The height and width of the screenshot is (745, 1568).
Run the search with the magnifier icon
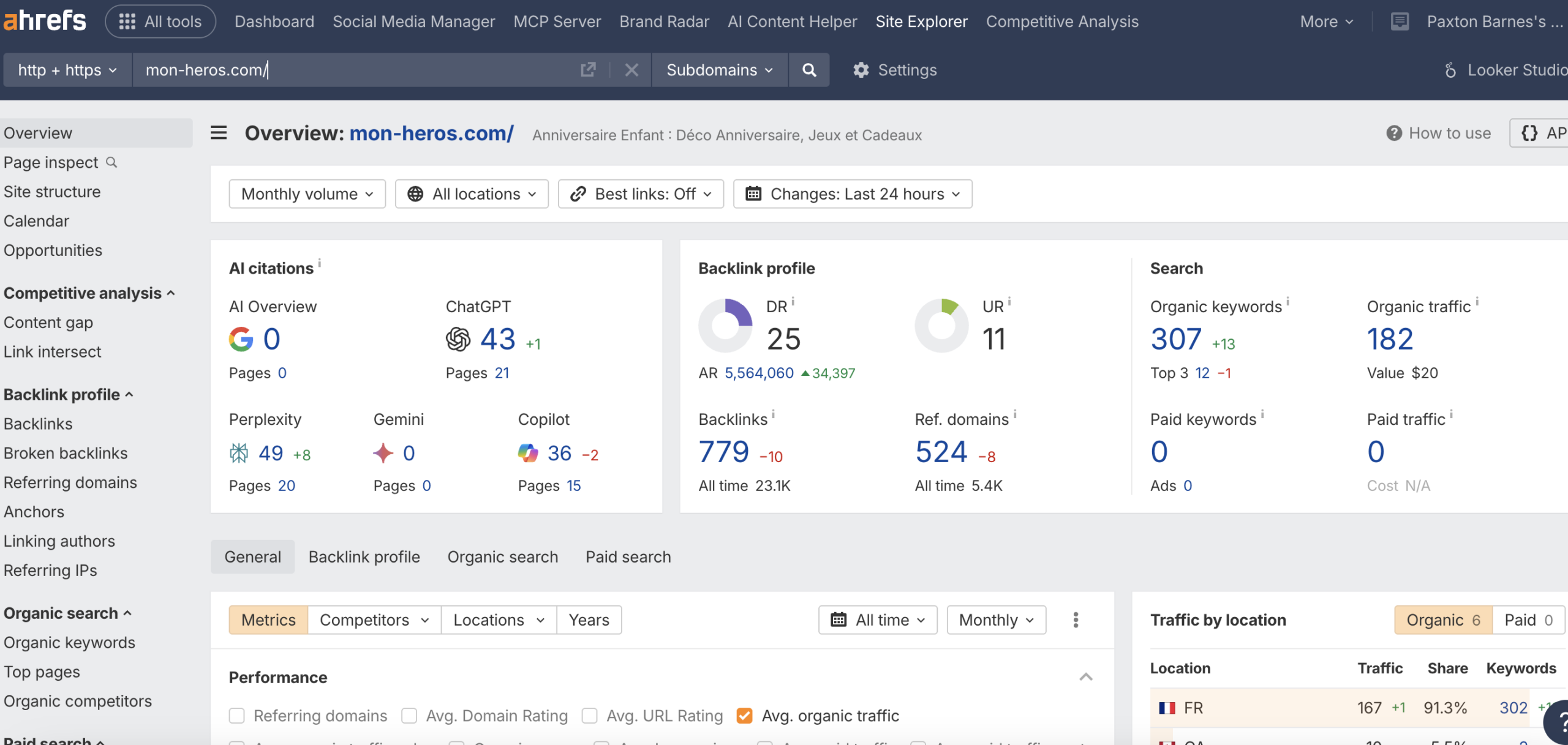809,70
